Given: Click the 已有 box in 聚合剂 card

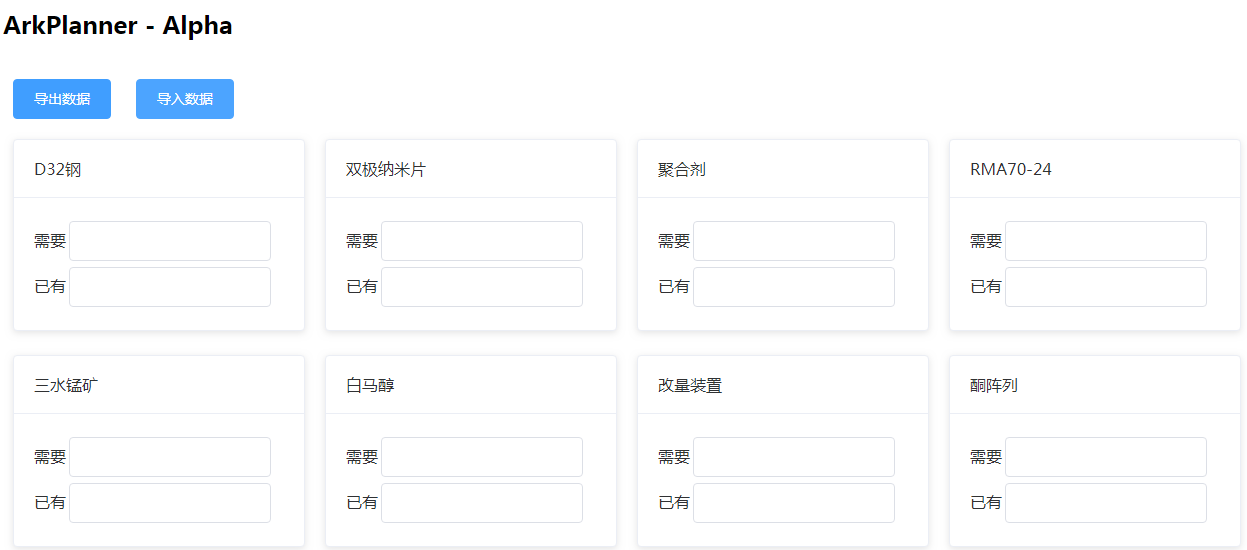Looking at the screenshot, I should click(794, 287).
